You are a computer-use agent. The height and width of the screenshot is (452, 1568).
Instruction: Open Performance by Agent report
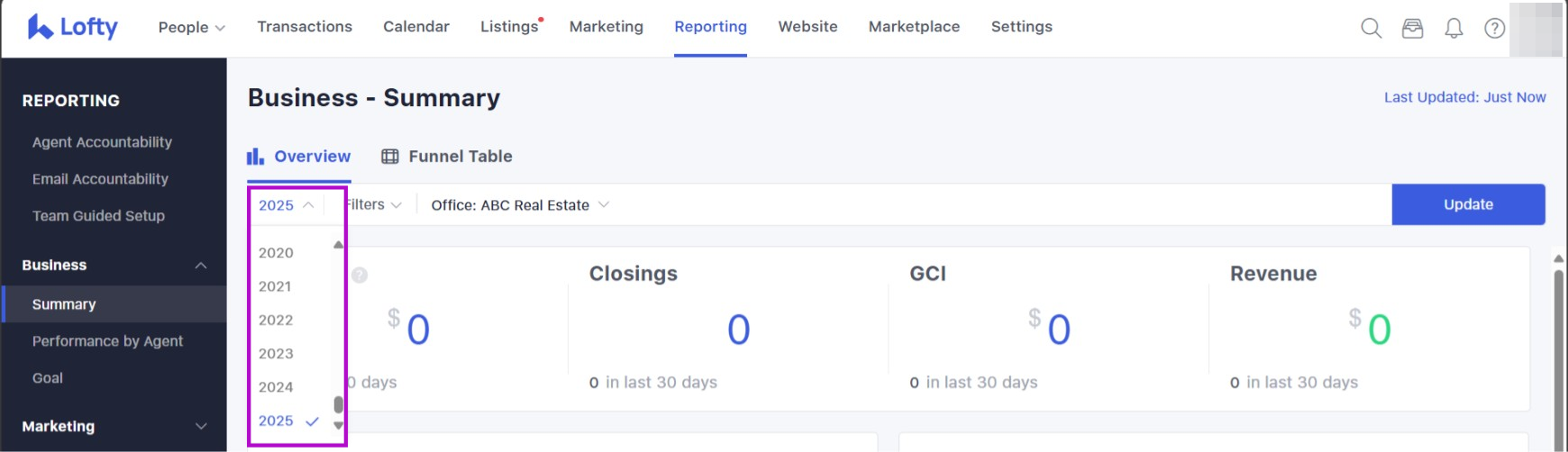coord(107,341)
